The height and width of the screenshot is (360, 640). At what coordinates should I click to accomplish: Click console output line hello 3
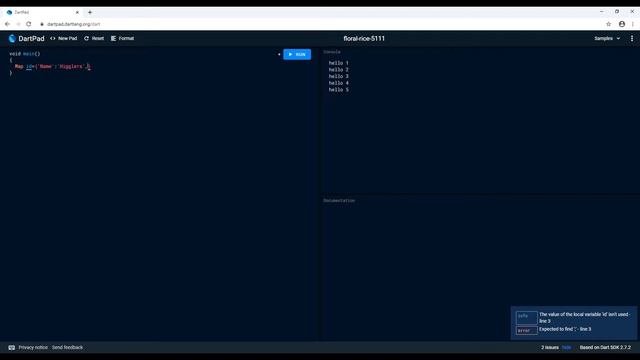pos(338,76)
